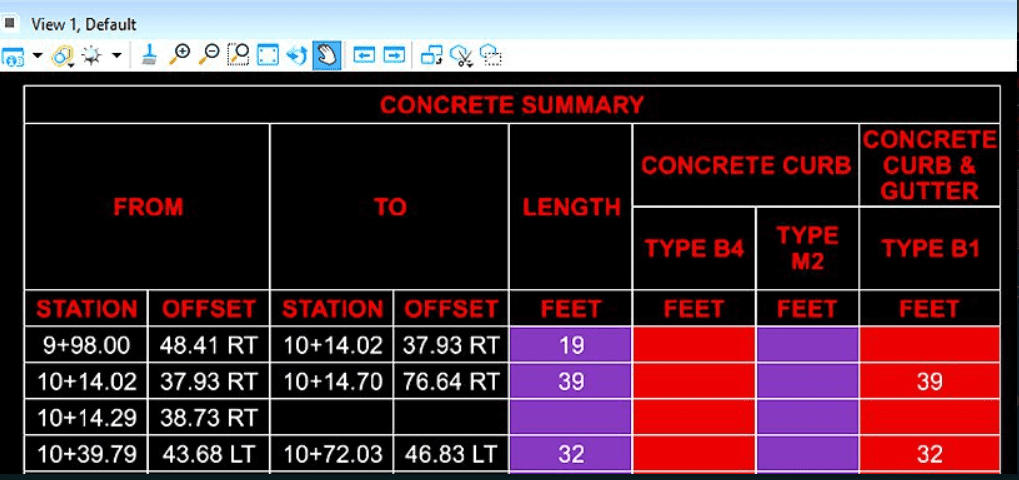1019x480 pixels.
Task: Click the 43.68 LT offset cell
Action: click(209, 454)
